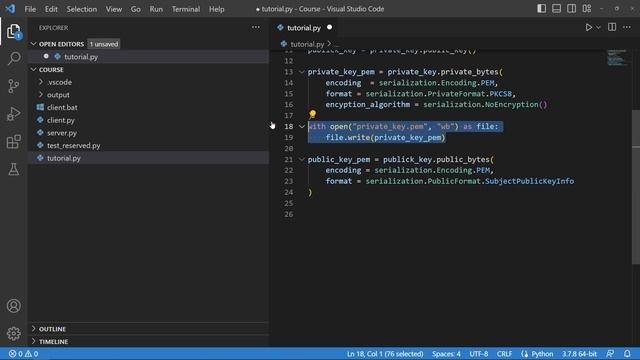Click line number 26 in gutter
Screen dimensions: 640x360
pyautogui.click(x=289, y=214)
